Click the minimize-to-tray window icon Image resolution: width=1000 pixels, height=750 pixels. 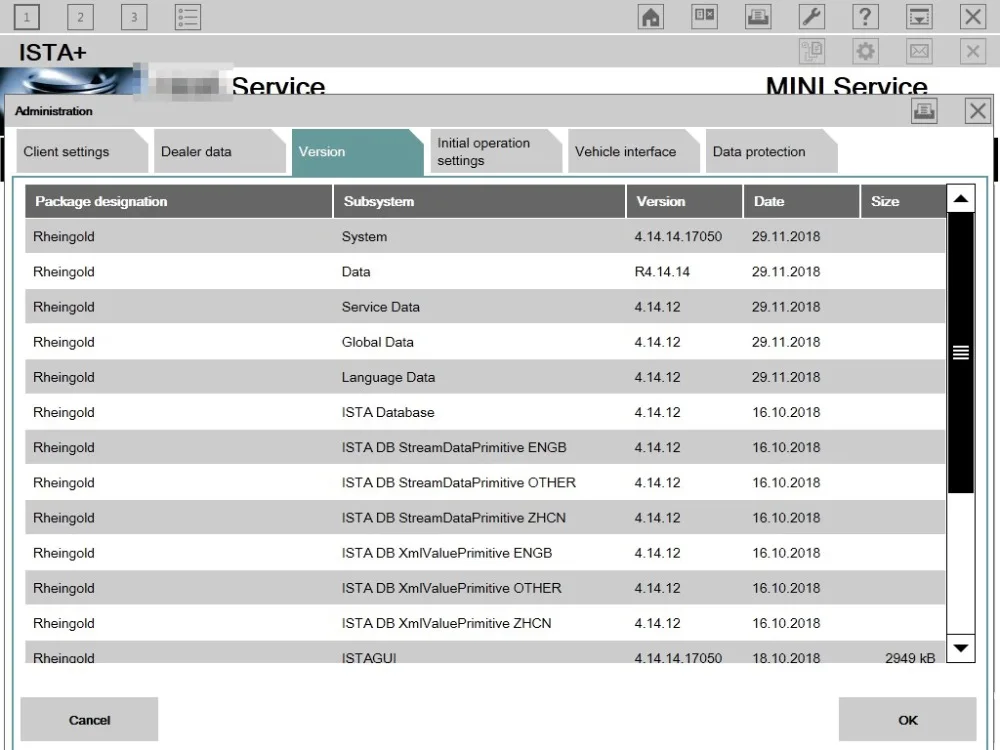pos(919,17)
